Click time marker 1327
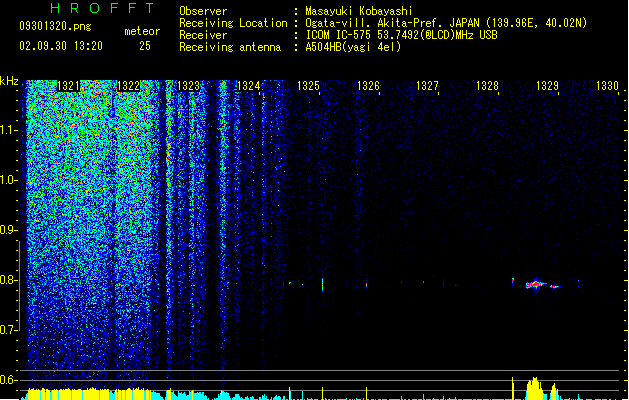Viewport: 629px width, 400px height. [x=428, y=86]
